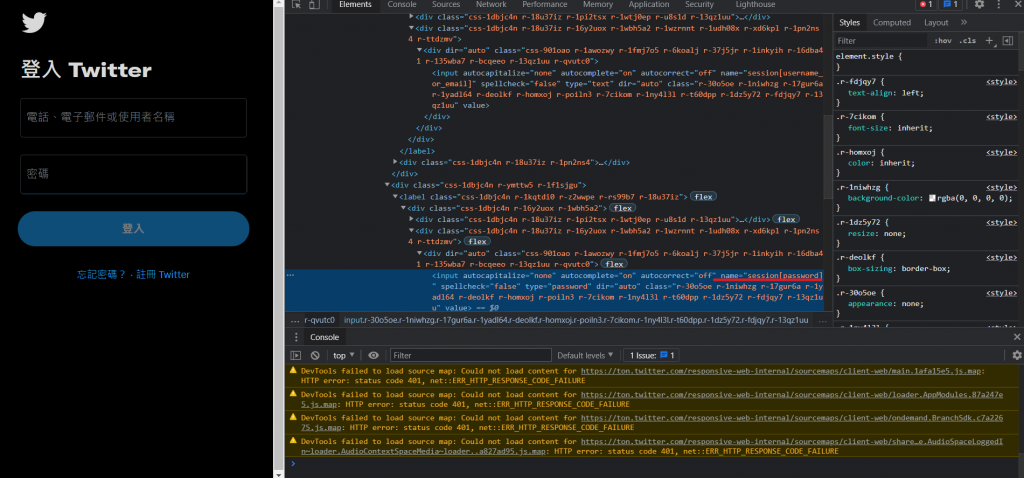Click the 1 Issue button in console
The width and height of the screenshot is (1024, 478).
[x=651, y=355]
